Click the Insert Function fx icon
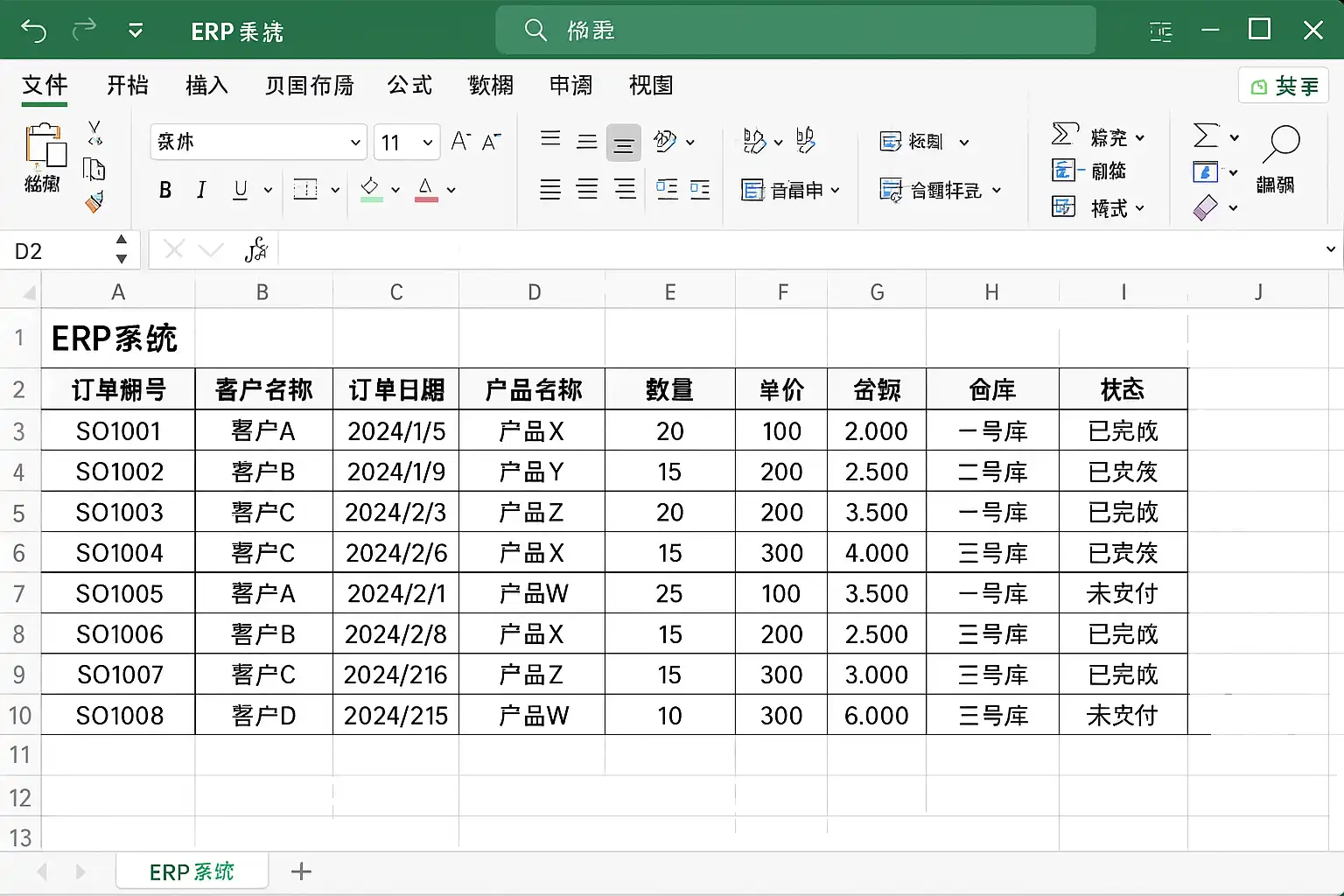This screenshot has height=896, width=1344. point(255,250)
